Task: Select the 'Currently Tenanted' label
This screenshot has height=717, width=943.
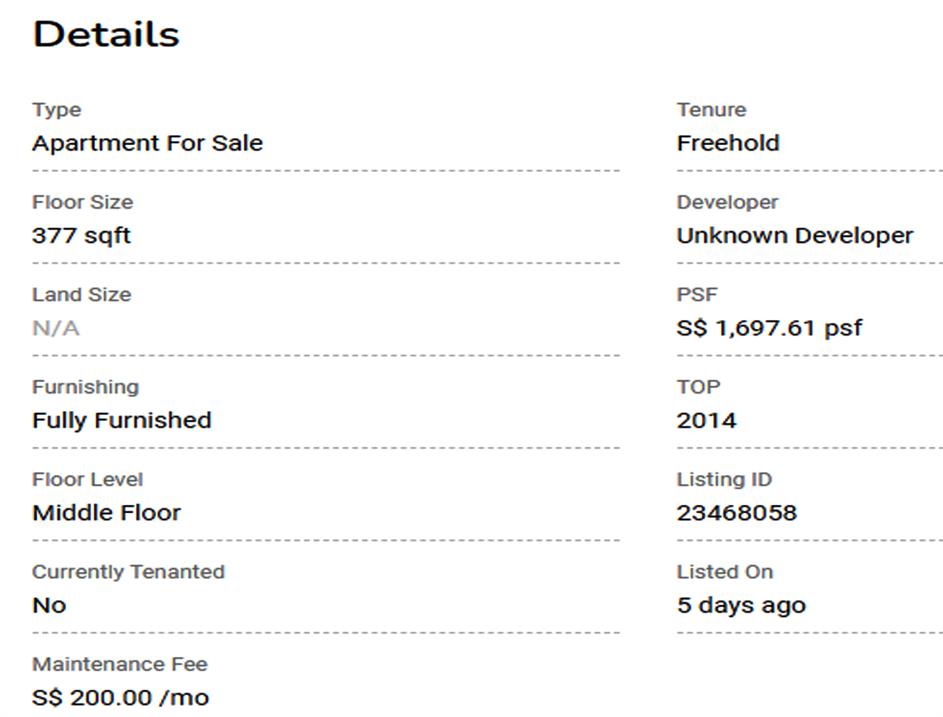Action: point(128,572)
